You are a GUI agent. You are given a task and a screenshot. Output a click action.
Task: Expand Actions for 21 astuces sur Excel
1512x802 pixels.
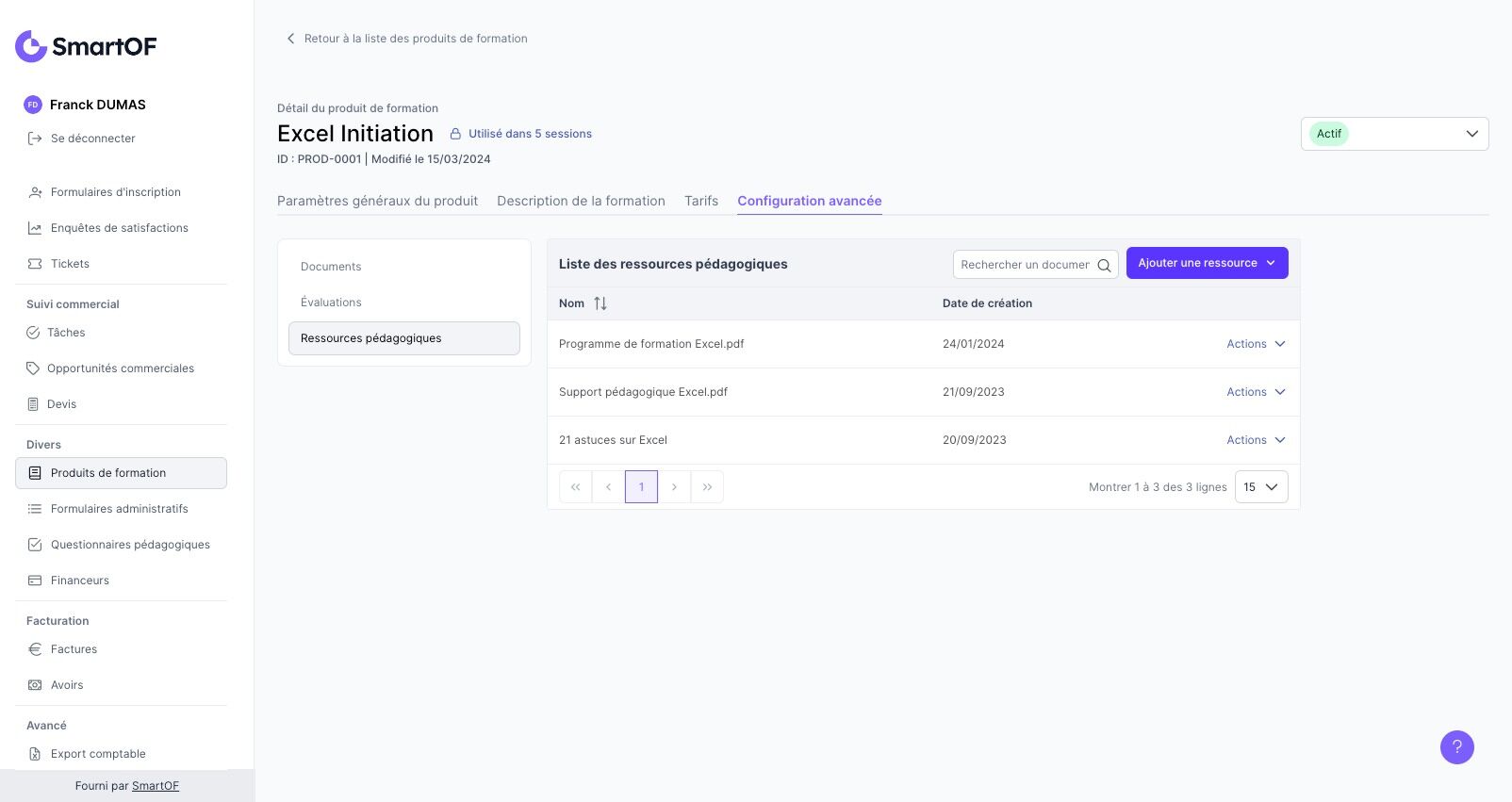(x=1256, y=440)
